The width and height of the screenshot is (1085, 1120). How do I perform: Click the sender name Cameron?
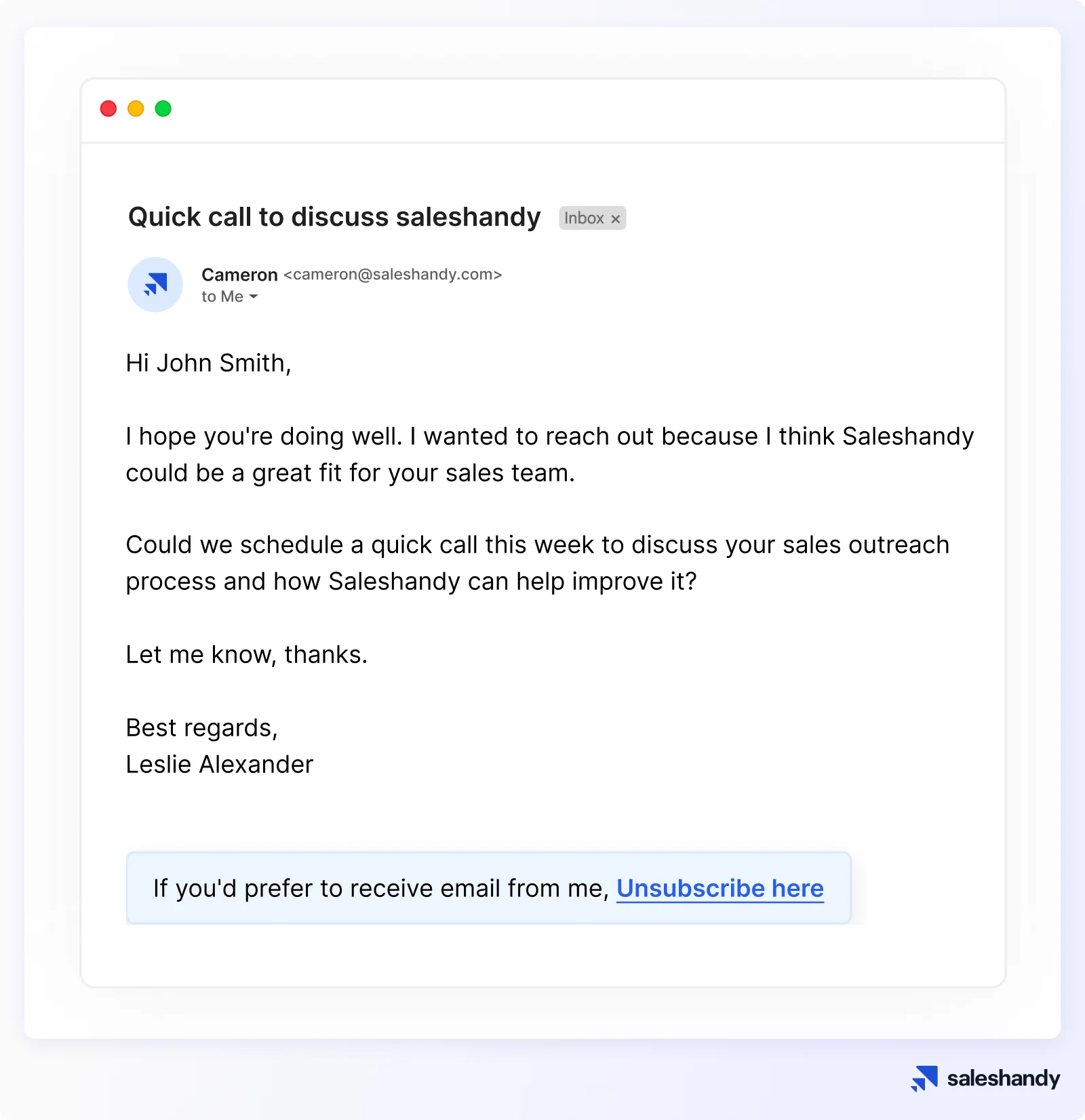(x=239, y=275)
